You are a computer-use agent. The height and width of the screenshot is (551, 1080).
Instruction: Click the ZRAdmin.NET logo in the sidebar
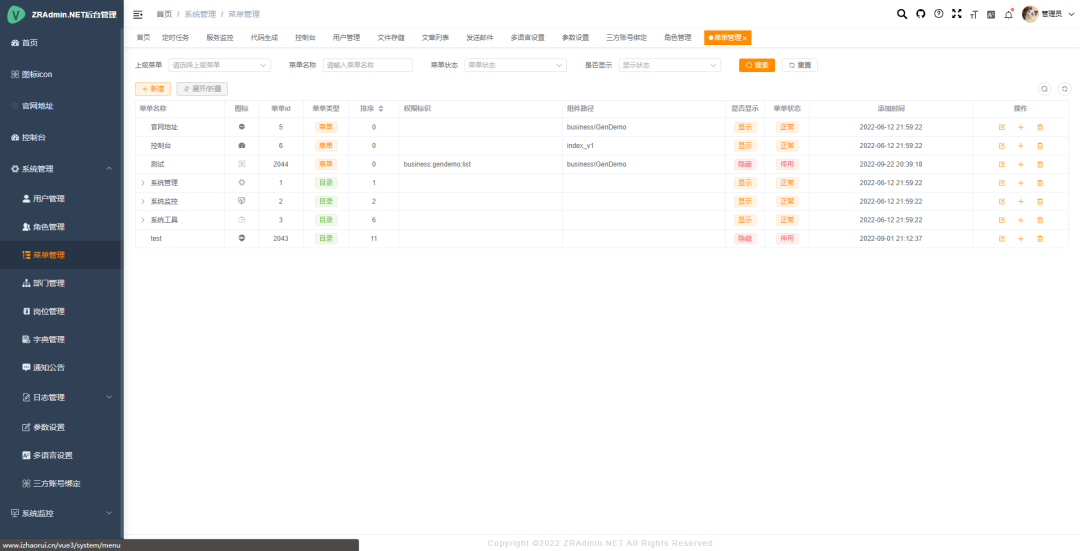pyautogui.click(x=15, y=14)
